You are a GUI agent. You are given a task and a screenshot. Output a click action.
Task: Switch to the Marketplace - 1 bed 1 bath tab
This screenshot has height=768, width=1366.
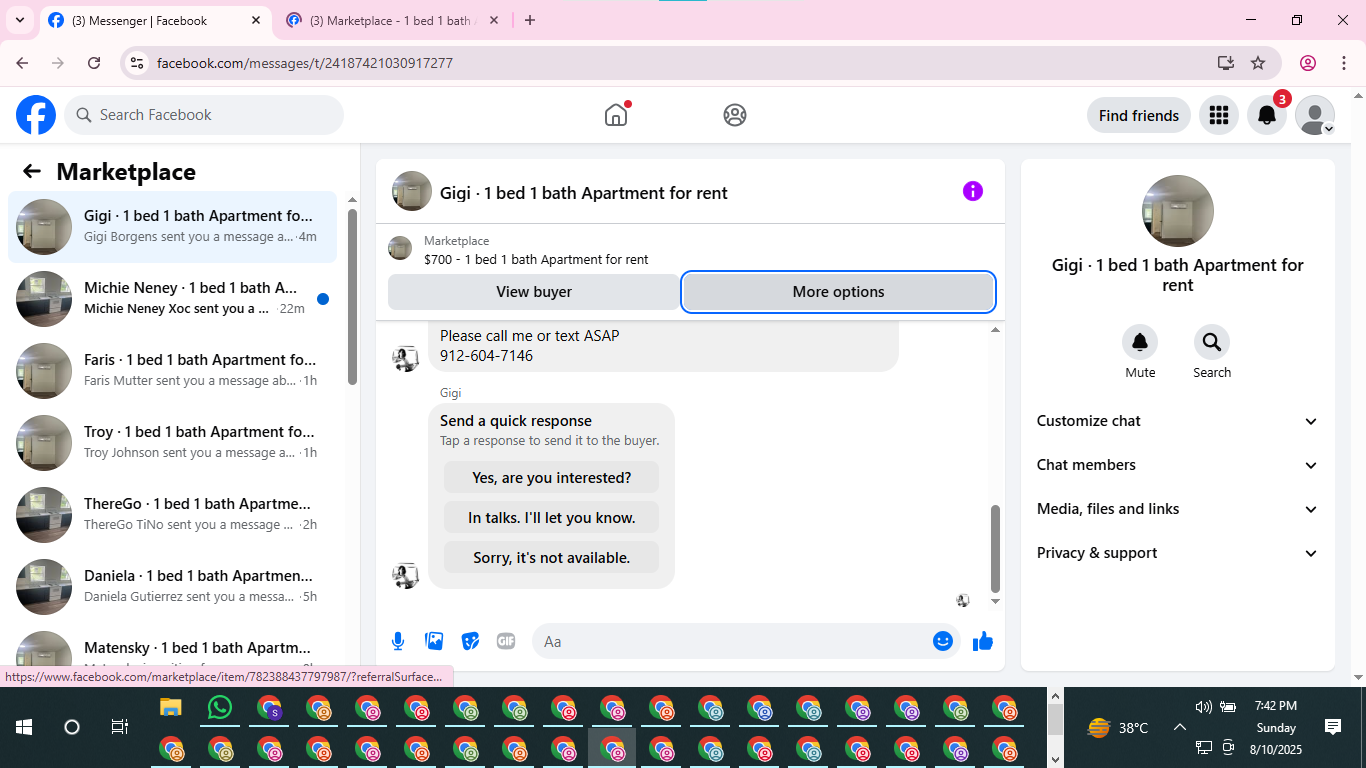coord(393,20)
